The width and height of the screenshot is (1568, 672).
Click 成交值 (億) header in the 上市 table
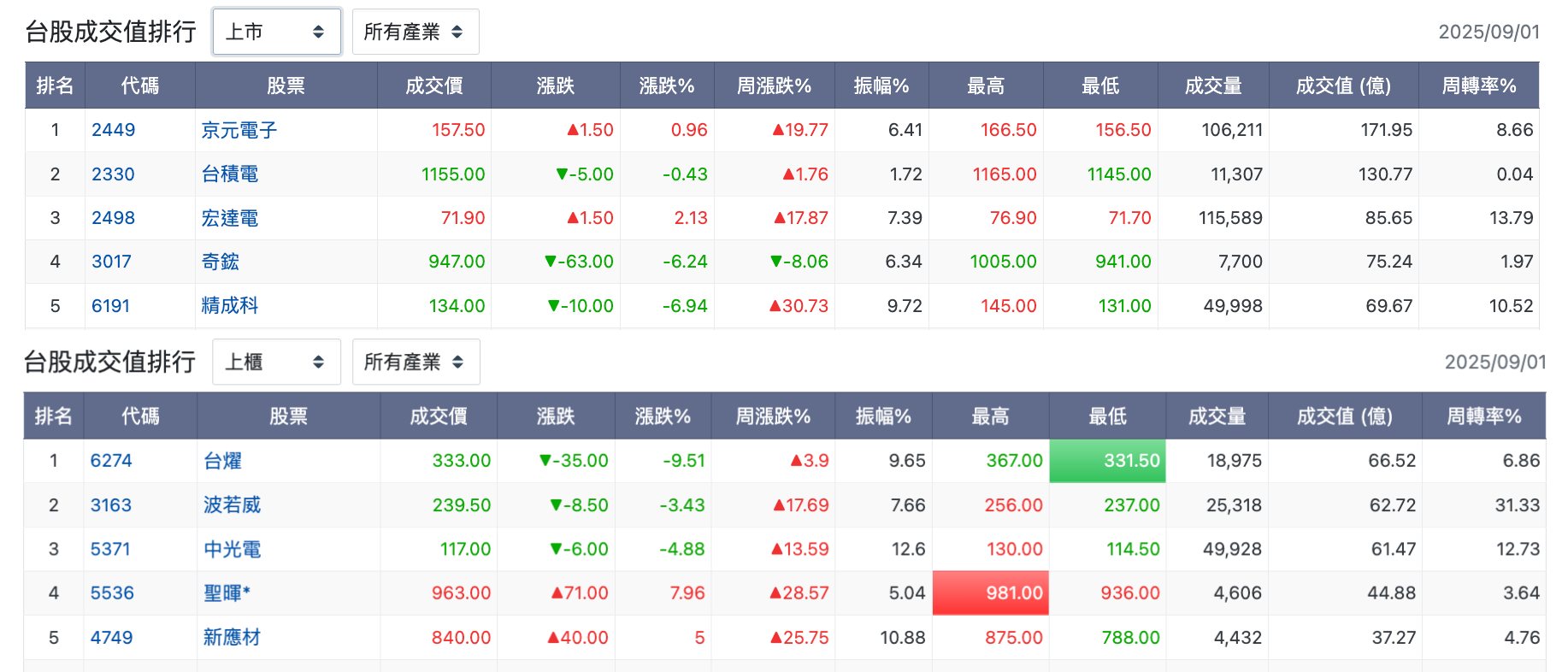pos(1343,85)
